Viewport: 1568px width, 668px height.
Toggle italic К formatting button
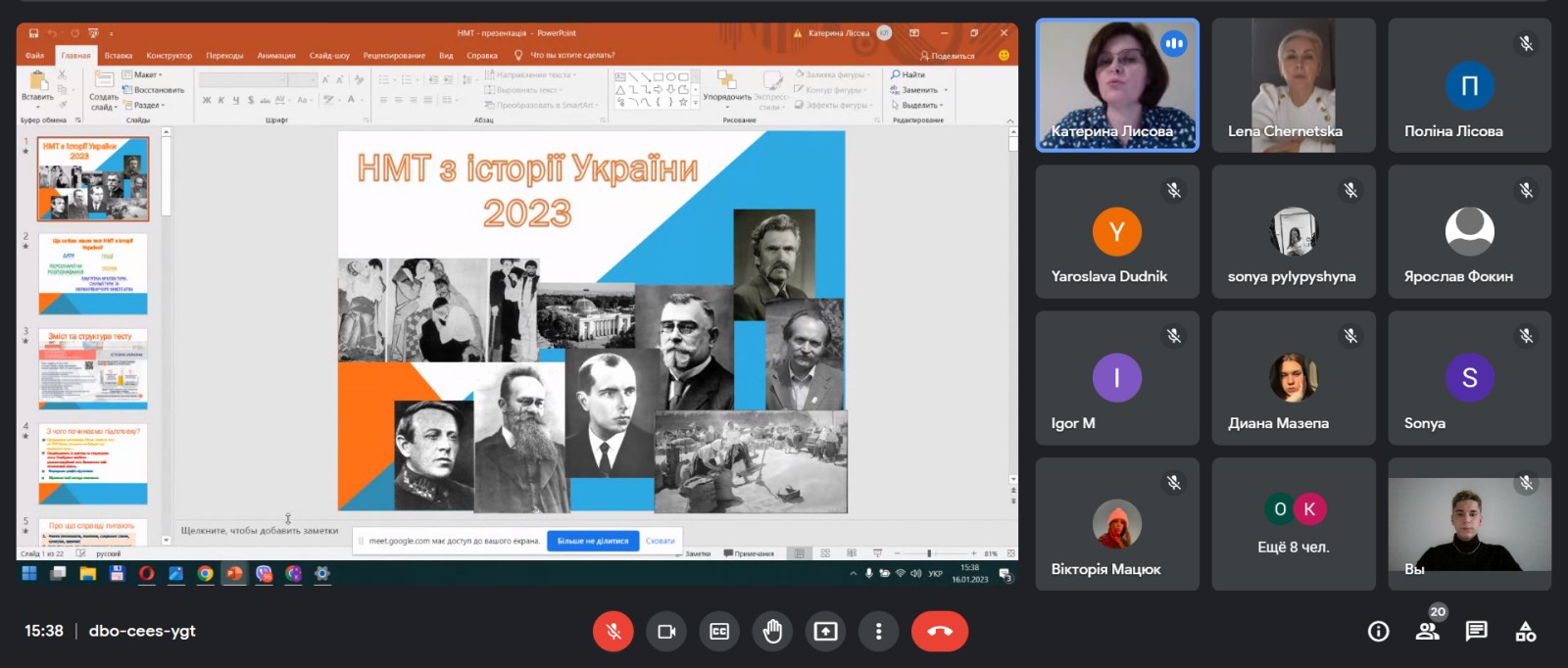pyautogui.click(x=221, y=100)
